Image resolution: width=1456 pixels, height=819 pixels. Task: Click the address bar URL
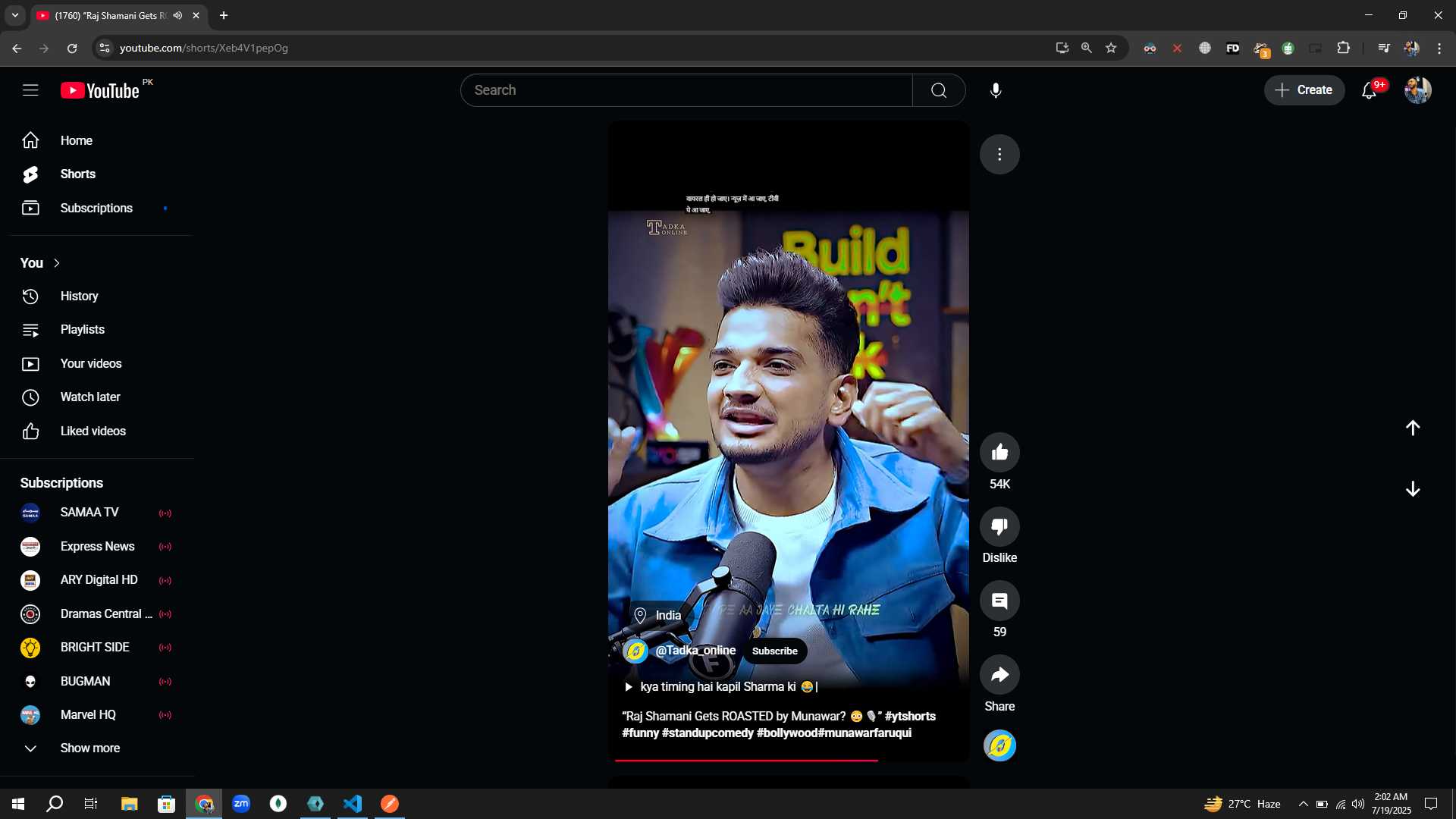click(203, 48)
